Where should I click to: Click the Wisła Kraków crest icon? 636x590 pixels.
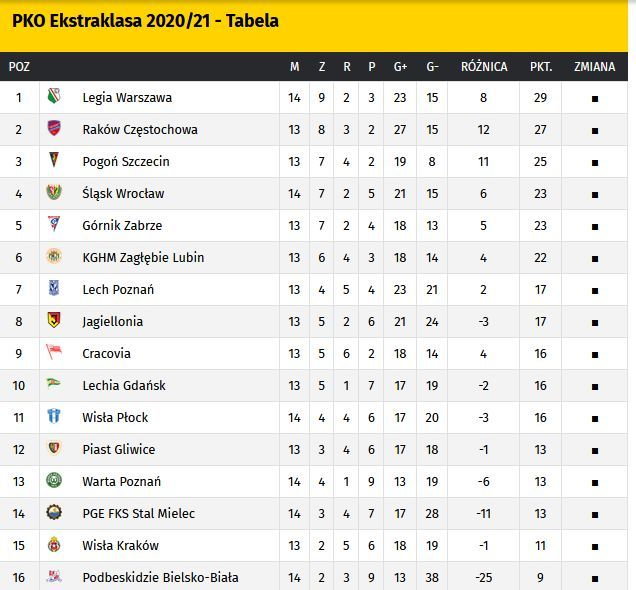tap(54, 544)
